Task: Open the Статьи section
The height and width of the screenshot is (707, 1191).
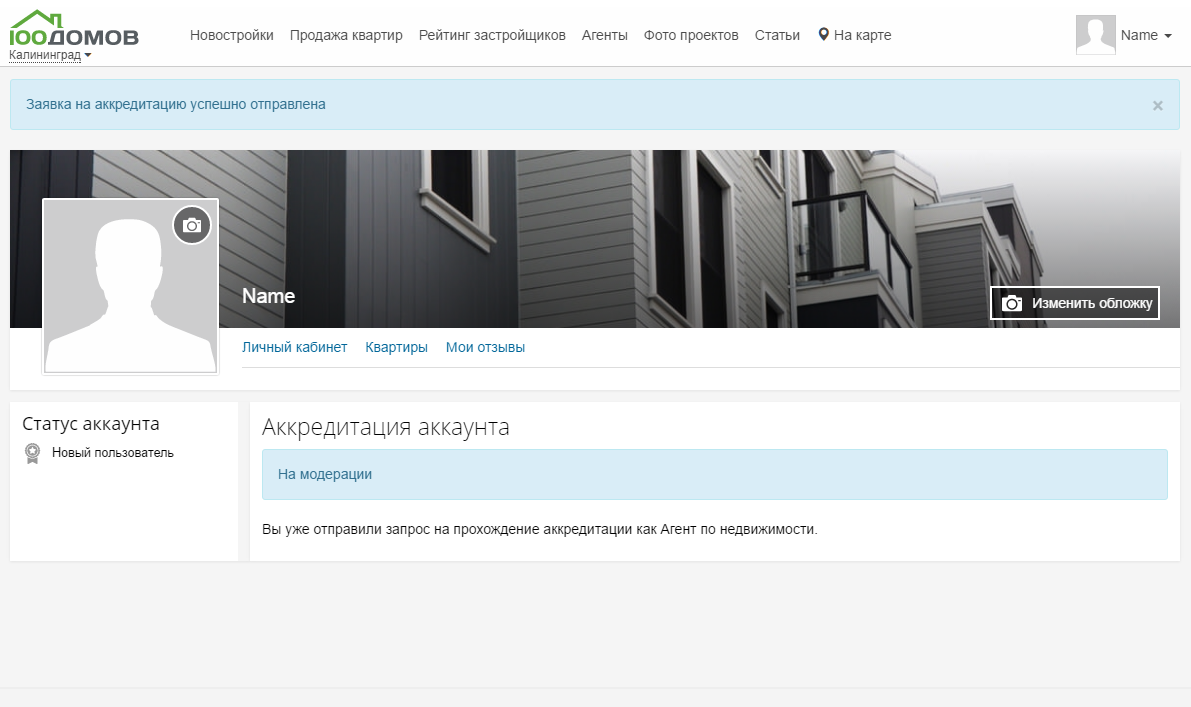Action: 777,35
